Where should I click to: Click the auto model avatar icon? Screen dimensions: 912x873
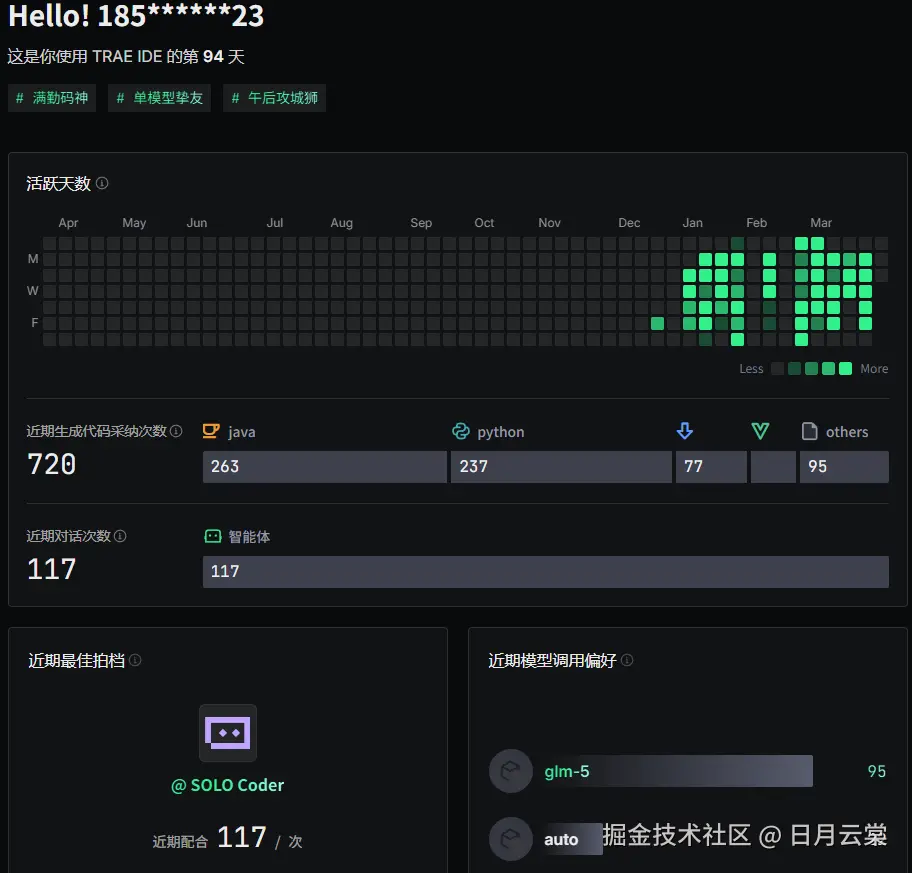click(510, 839)
